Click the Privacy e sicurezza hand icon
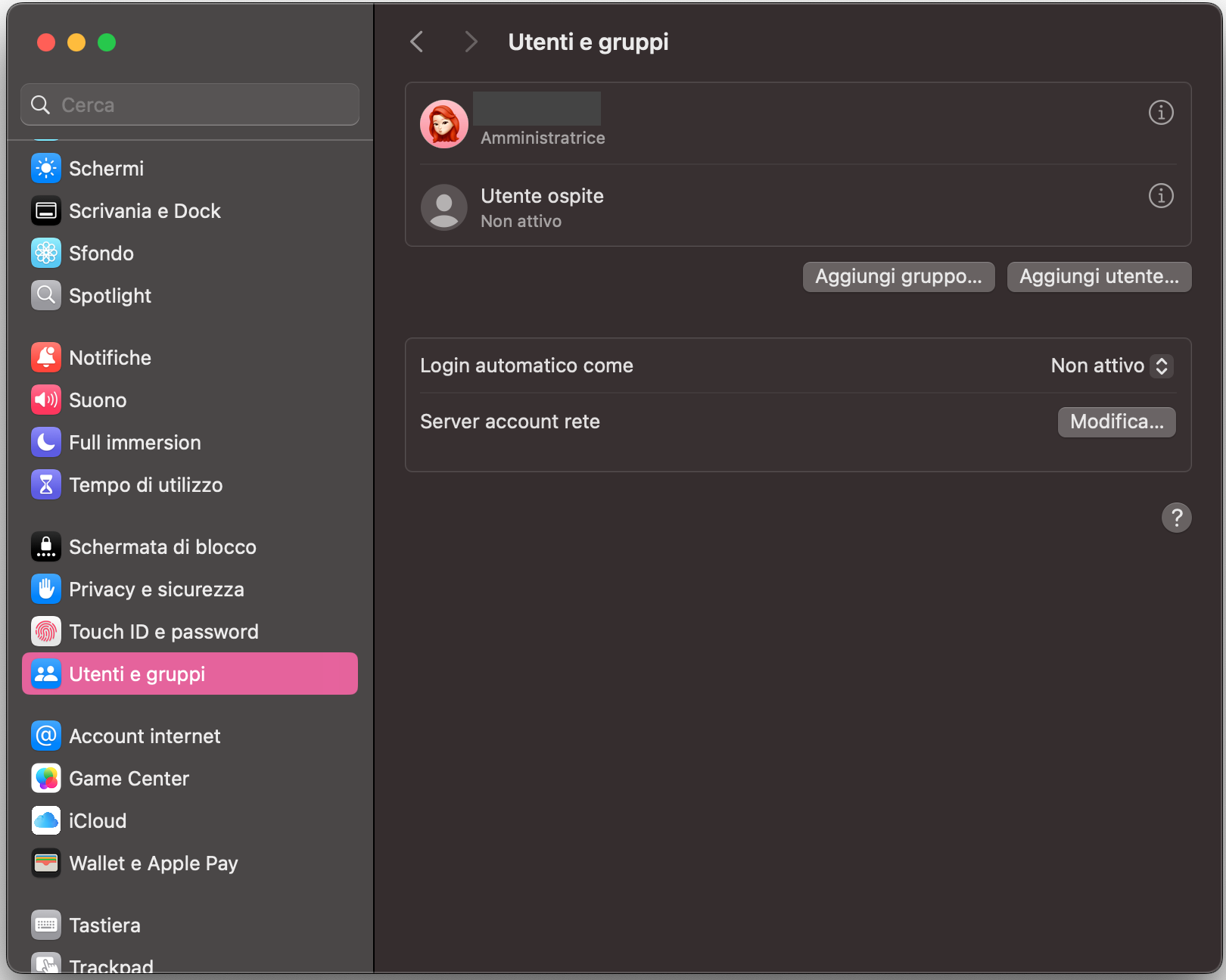The height and width of the screenshot is (980, 1226). point(46,589)
